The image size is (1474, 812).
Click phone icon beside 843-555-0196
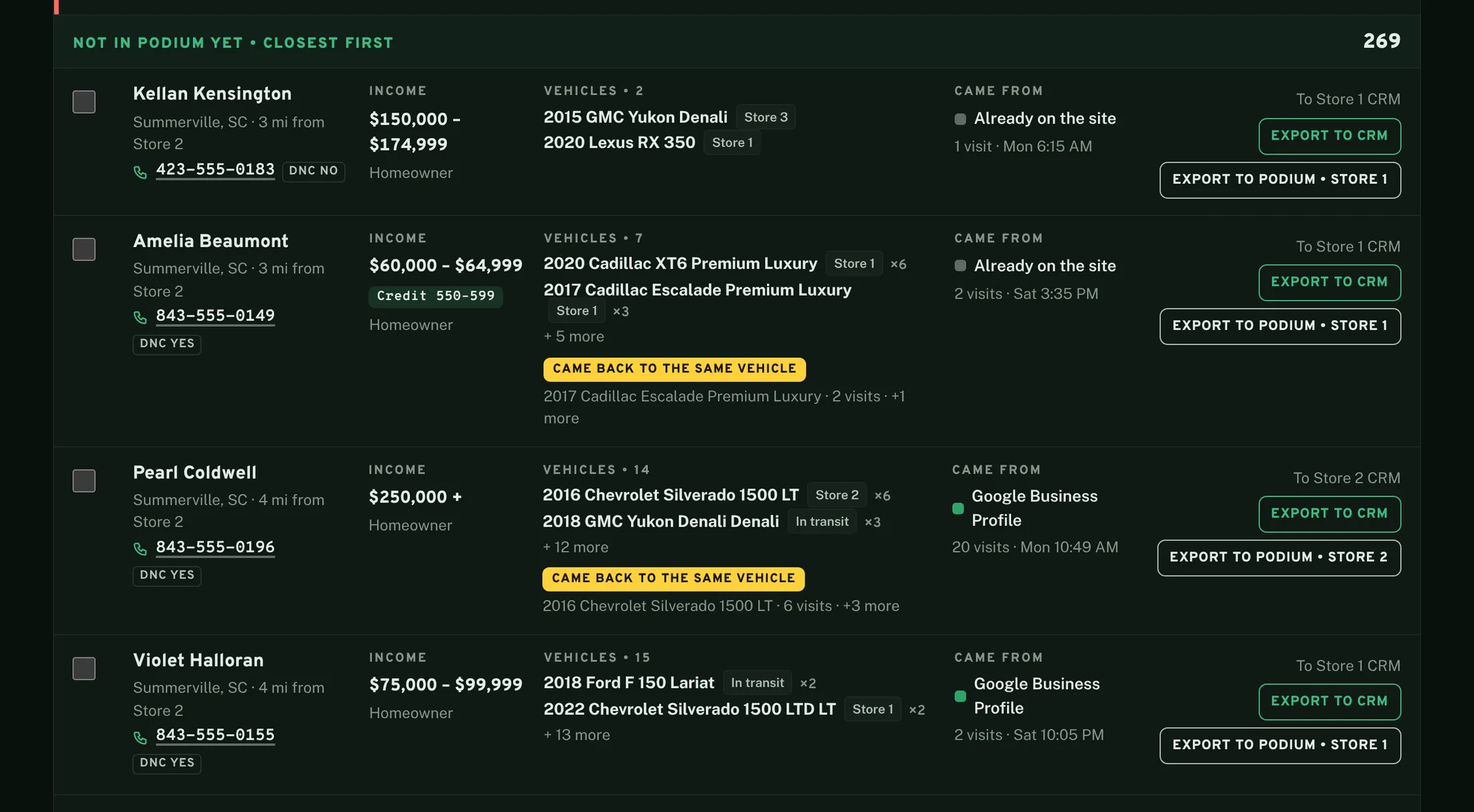pos(140,549)
